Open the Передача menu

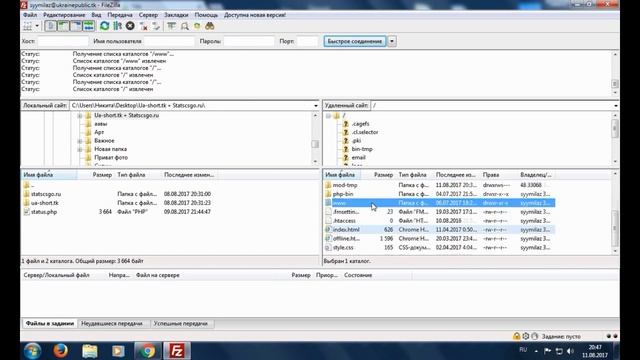click(120, 15)
